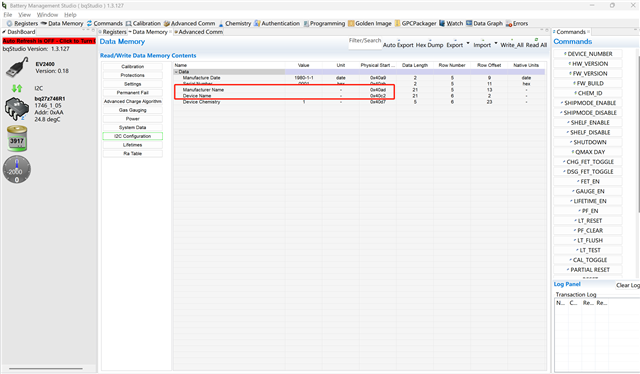Click the Filter/Search input field
The width and height of the screenshot is (640, 374).
pos(365,43)
